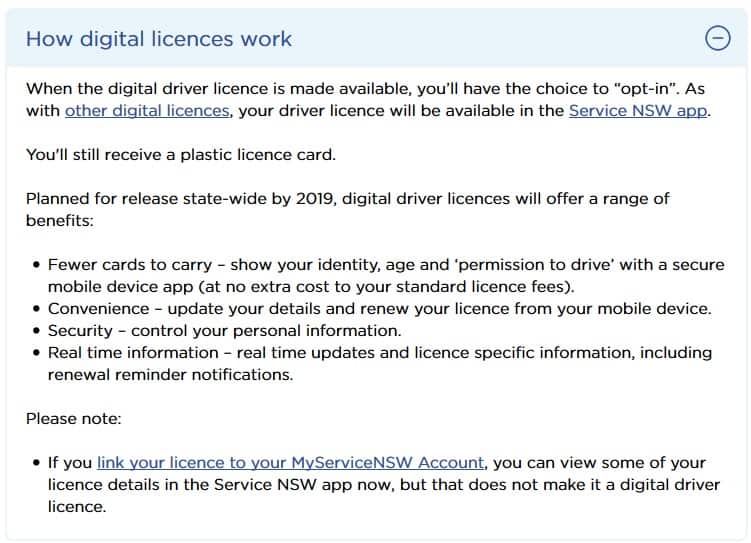Click the bullet dot before "If you link"
The width and height of the screenshot is (751, 543).
pos(36,463)
